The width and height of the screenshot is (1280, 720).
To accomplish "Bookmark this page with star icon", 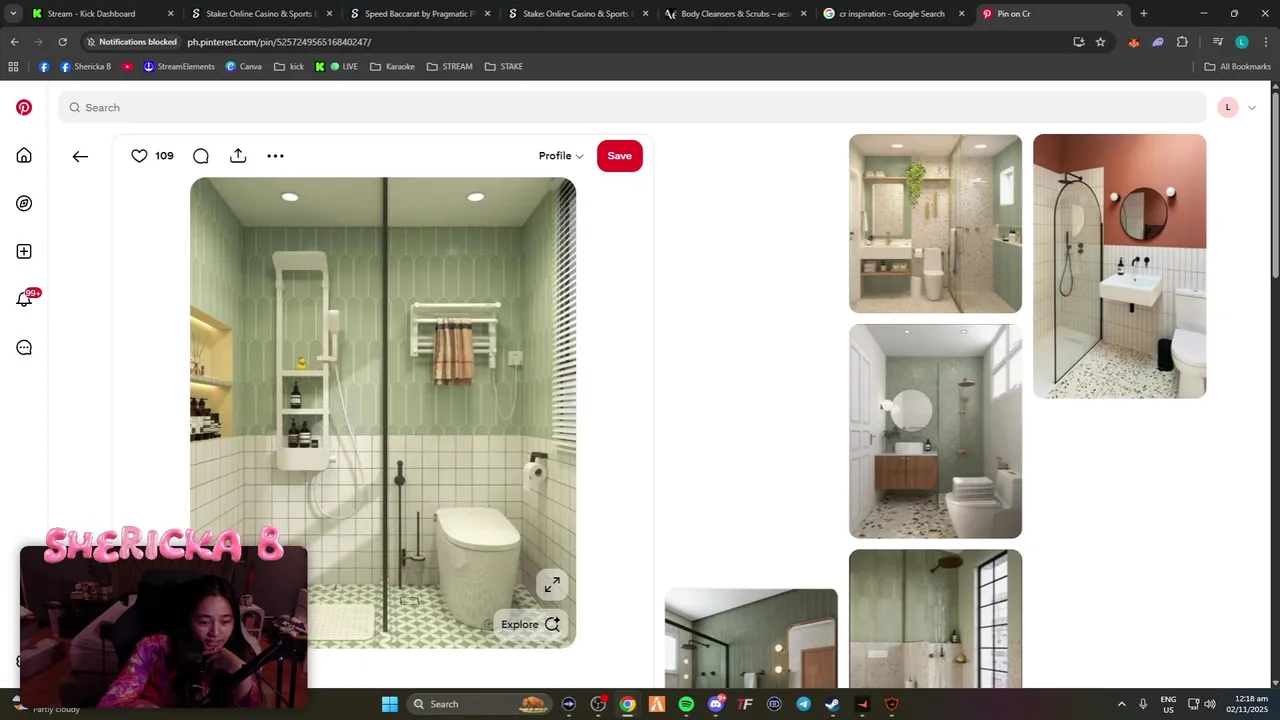I will click(x=1101, y=42).
